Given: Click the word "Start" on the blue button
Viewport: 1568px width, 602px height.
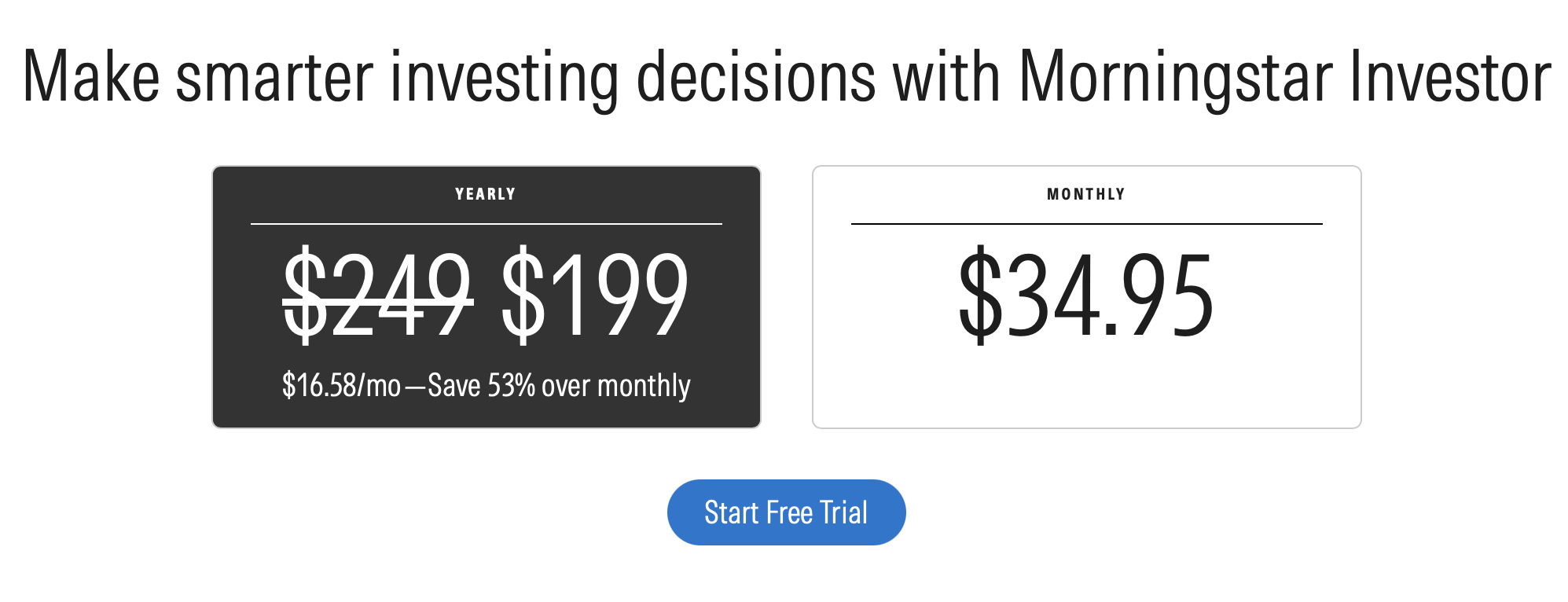Looking at the screenshot, I should pos(731,512).
